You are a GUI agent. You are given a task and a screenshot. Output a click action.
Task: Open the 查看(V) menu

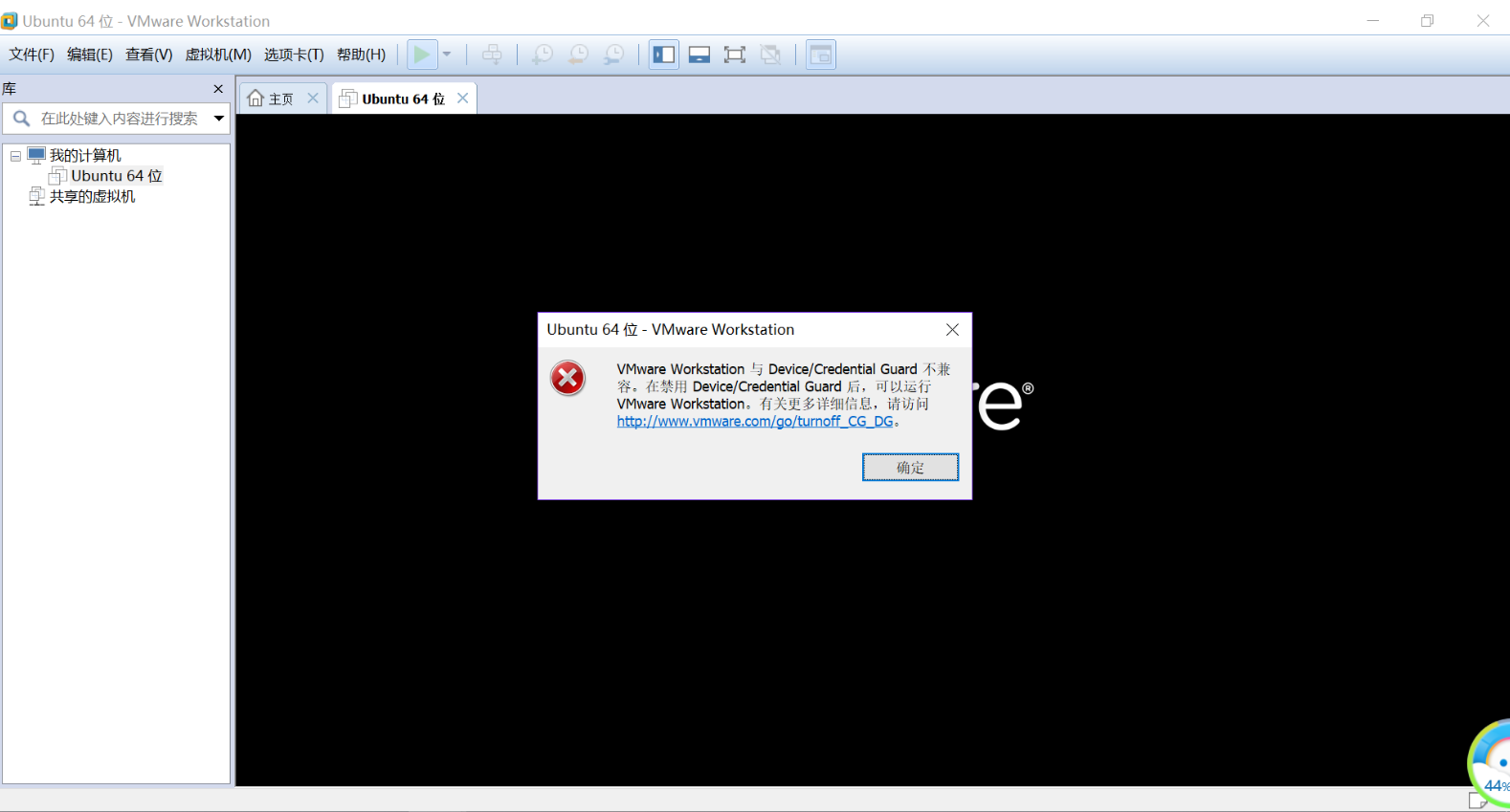(149, 55)
